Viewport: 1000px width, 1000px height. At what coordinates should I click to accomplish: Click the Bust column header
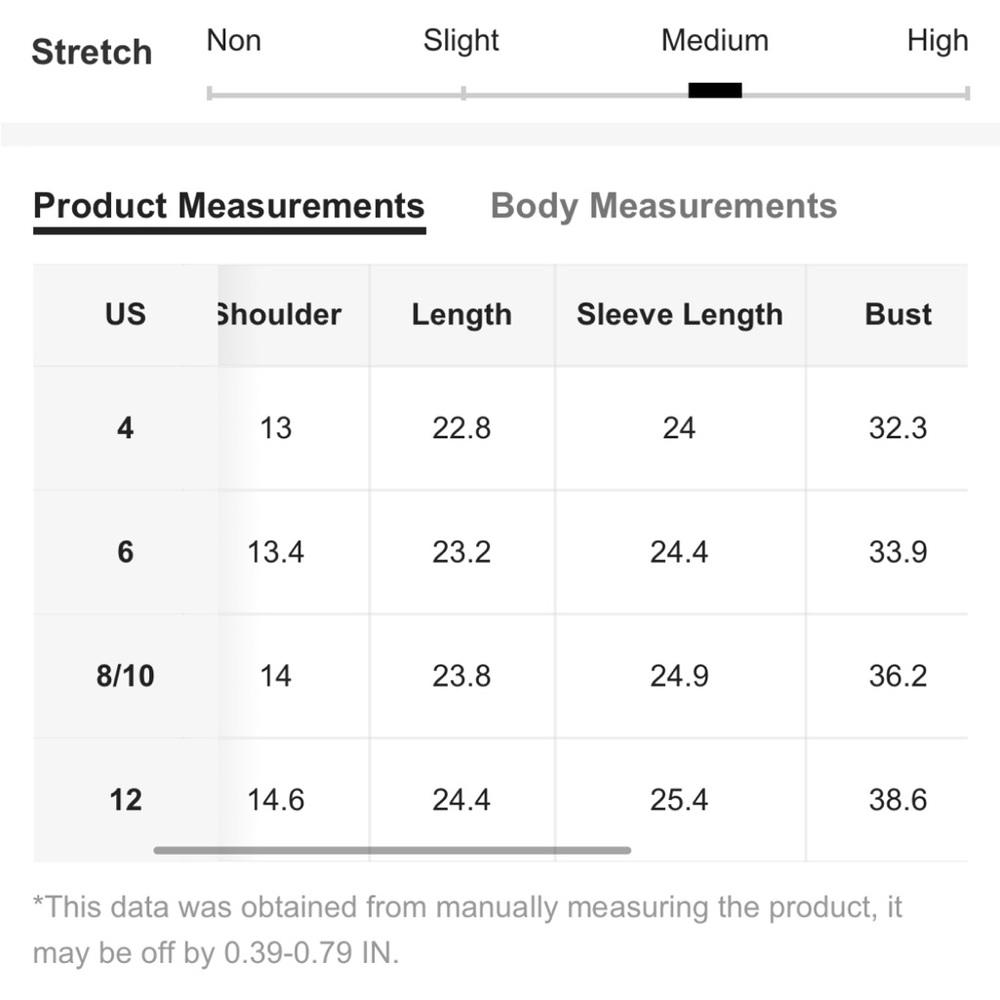click(898, 315)
